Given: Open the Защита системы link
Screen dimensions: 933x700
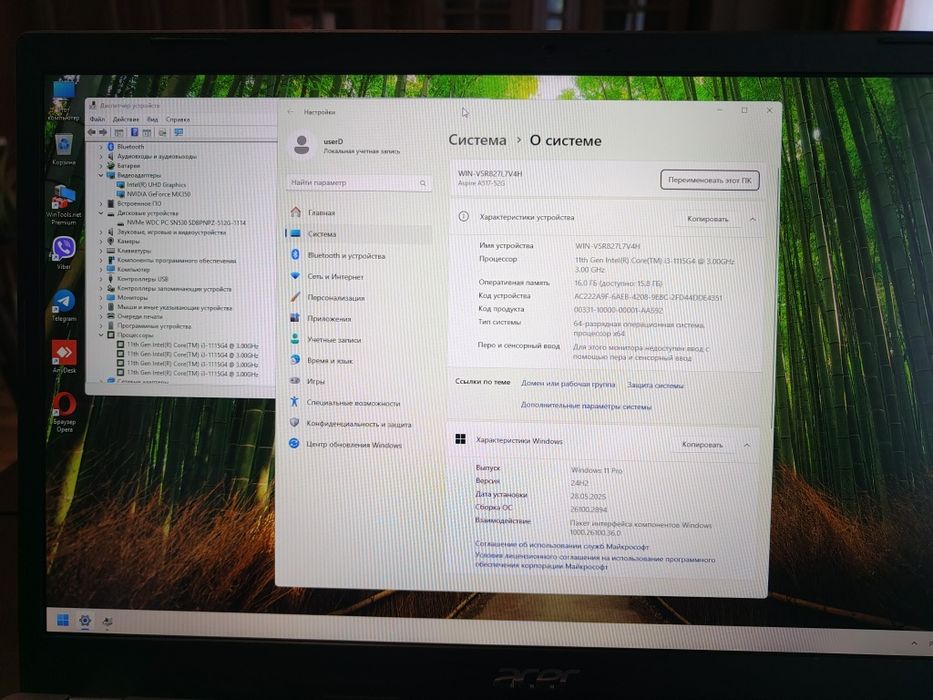Looking at the screenshot, I should pyautogui.click(x=655, y=385).
